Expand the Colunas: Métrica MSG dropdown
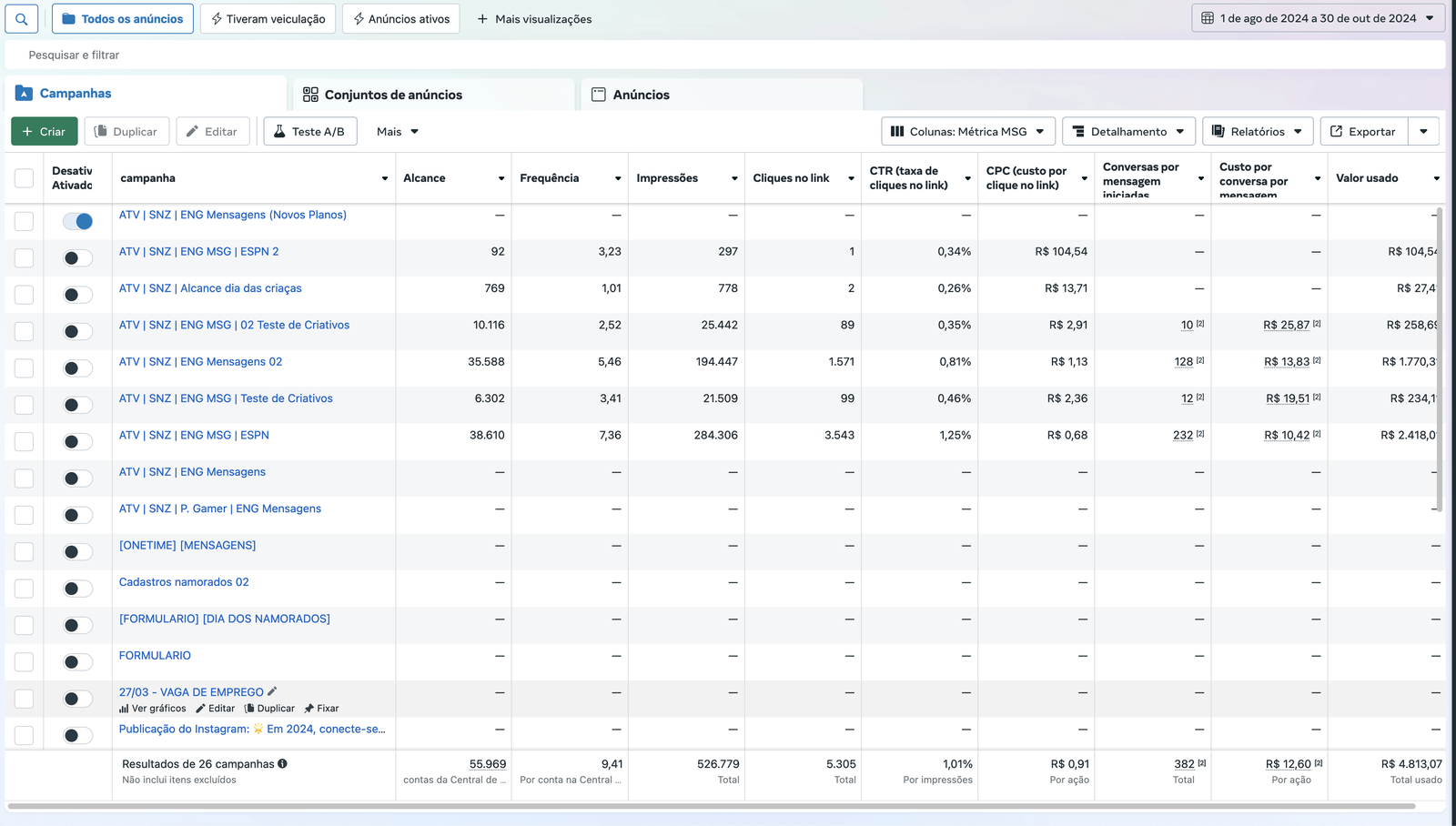The height and width of the screenshot is (826, 1456). [x=967, y=132]
